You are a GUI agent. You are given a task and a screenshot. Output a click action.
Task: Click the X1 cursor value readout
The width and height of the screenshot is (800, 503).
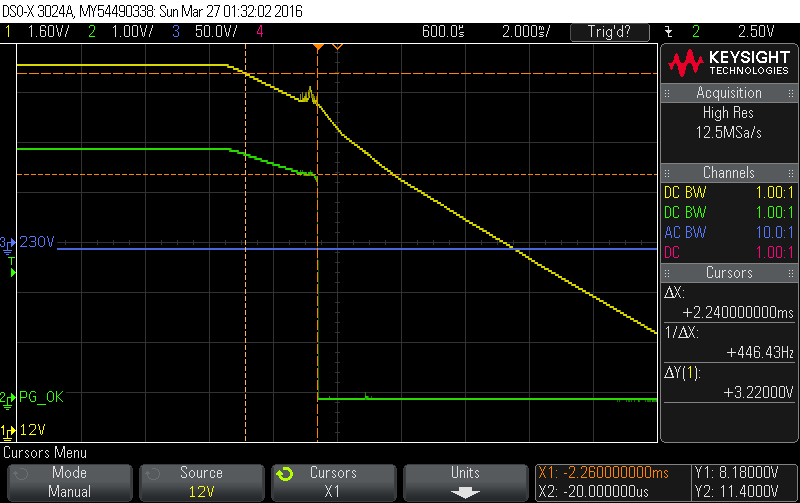pyautogui.click(x=603, y=473)
